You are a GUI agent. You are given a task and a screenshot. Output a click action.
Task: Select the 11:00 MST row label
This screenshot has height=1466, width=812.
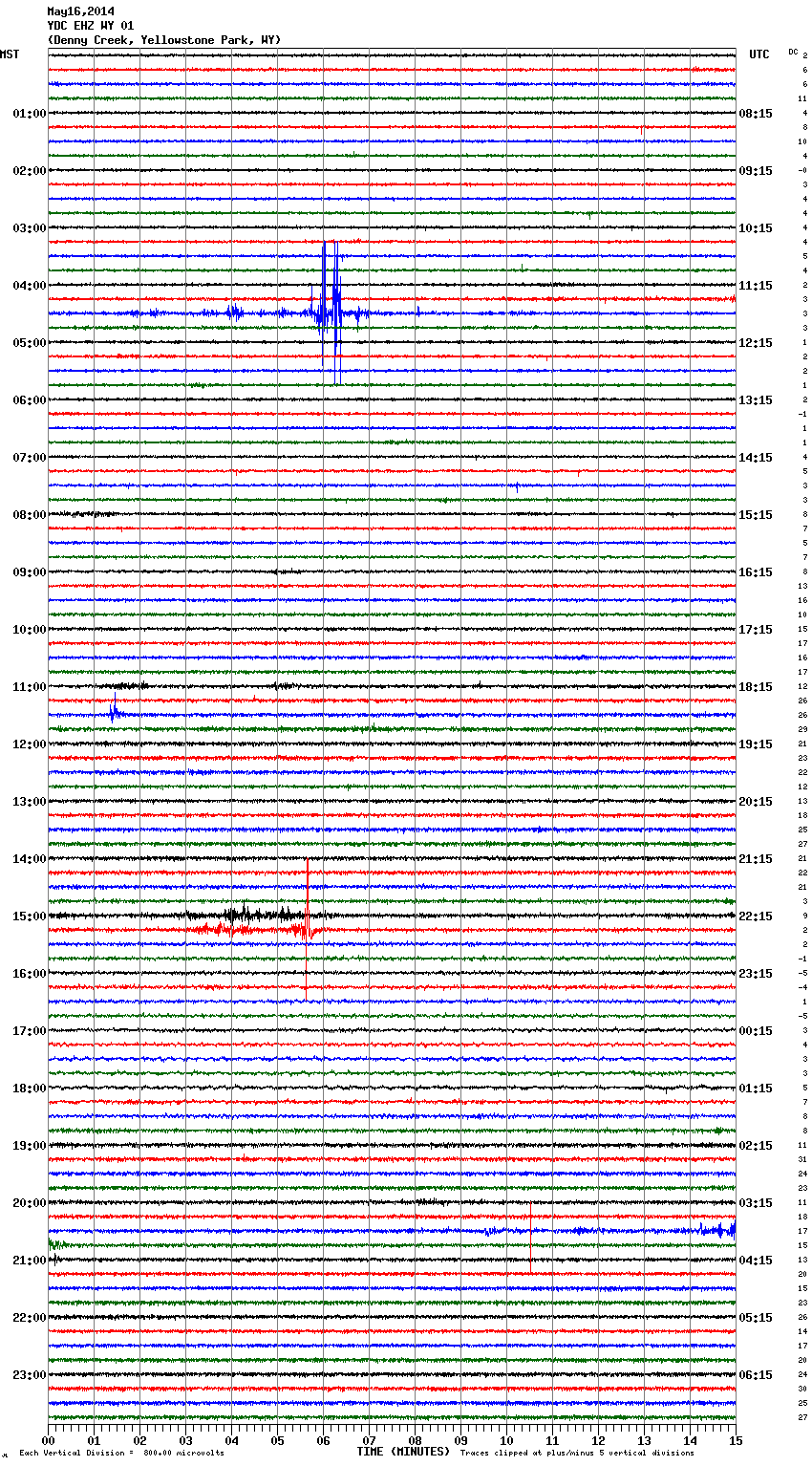pyautogui.click(x=30, y=686)
